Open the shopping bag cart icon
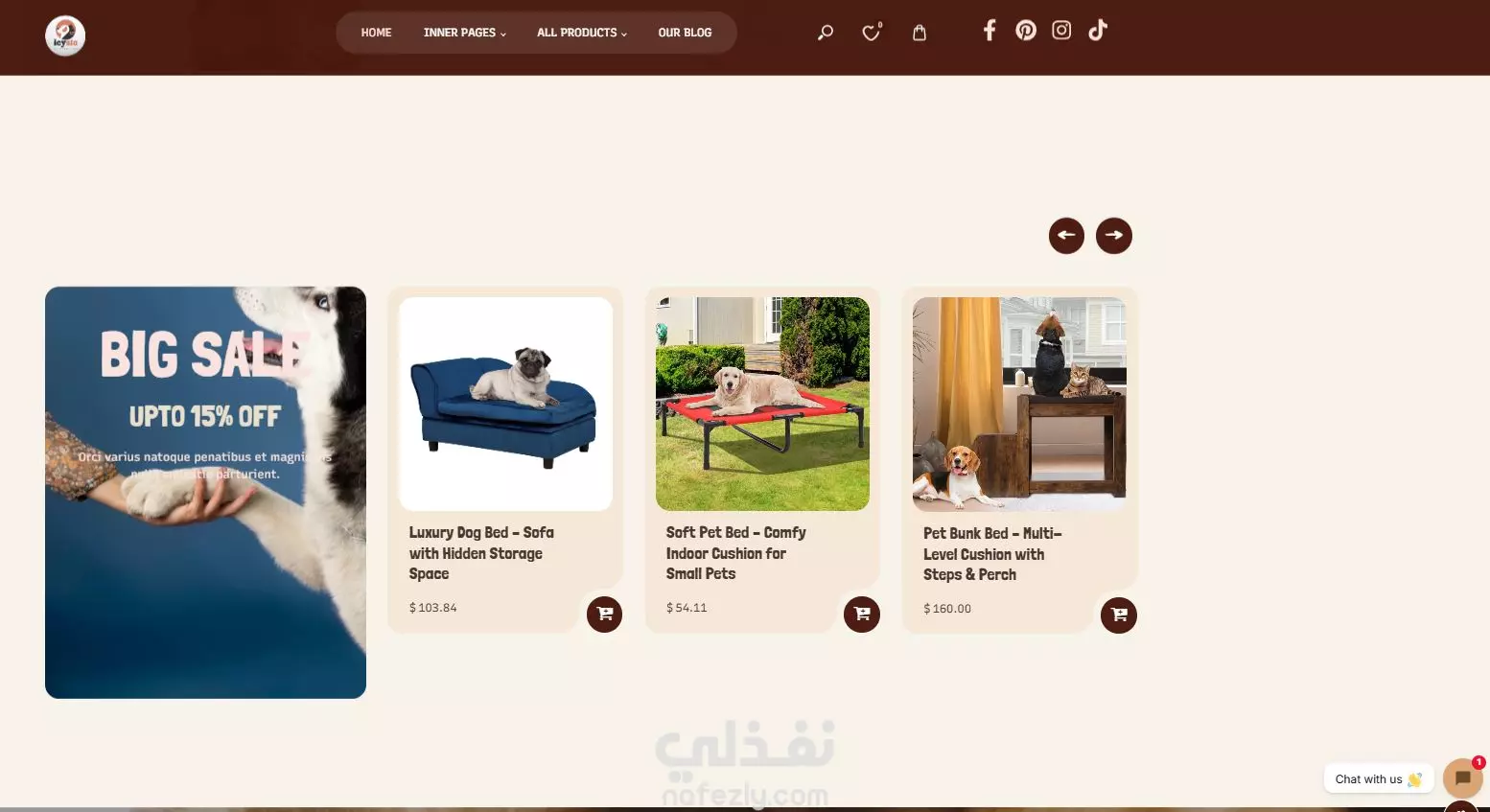 pyautogui.click(x=920, y=33)
